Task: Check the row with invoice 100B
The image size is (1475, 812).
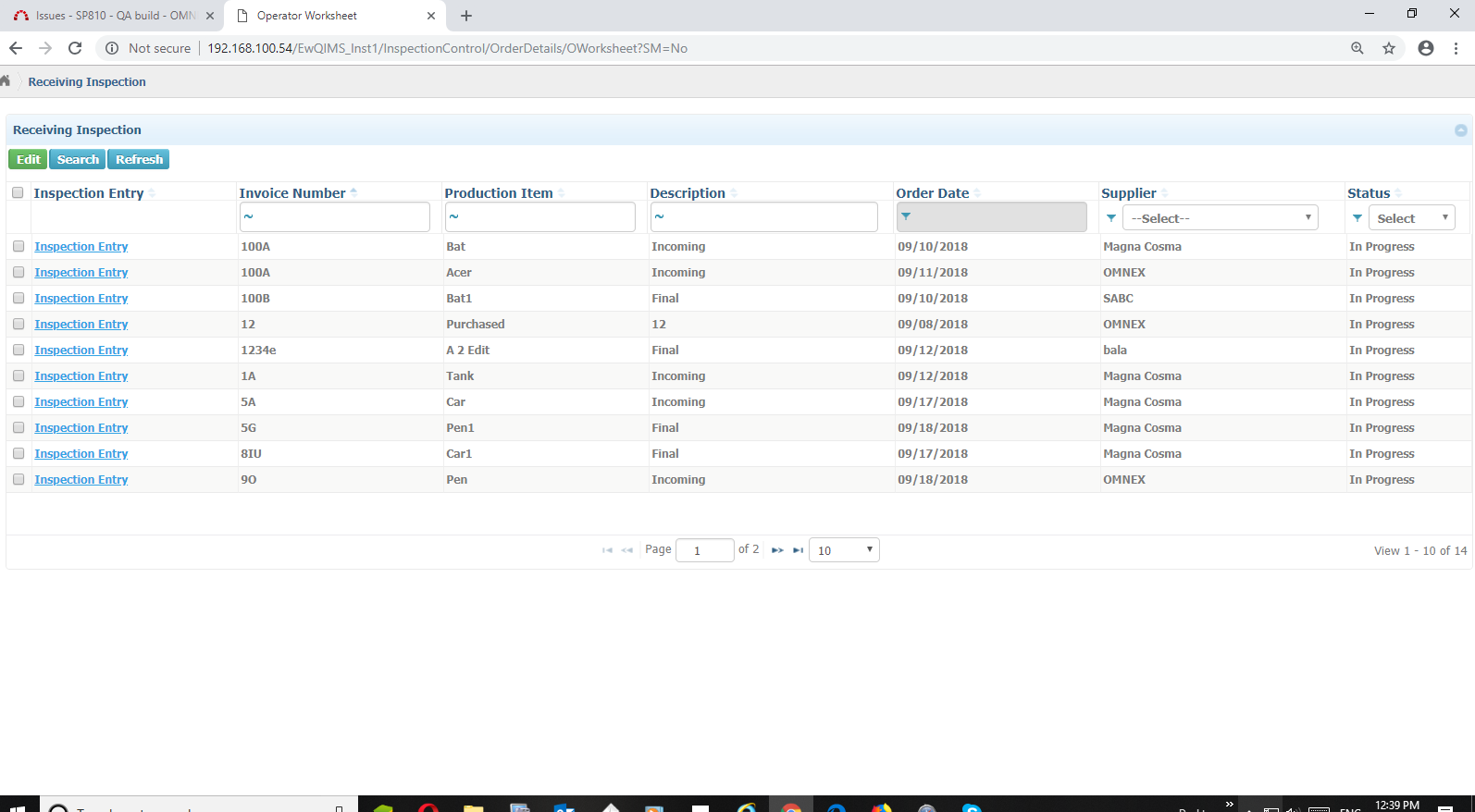Action: pyautogui.click(x=19, y=299)
